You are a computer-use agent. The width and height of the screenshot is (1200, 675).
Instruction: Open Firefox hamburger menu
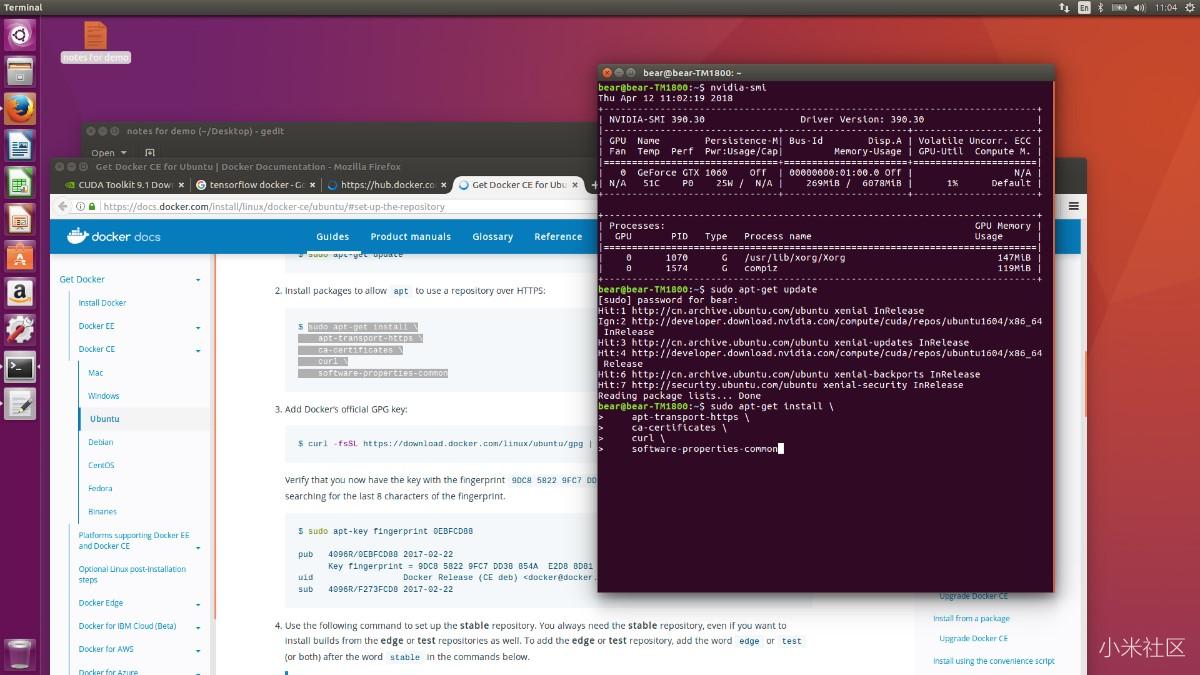1073,206
